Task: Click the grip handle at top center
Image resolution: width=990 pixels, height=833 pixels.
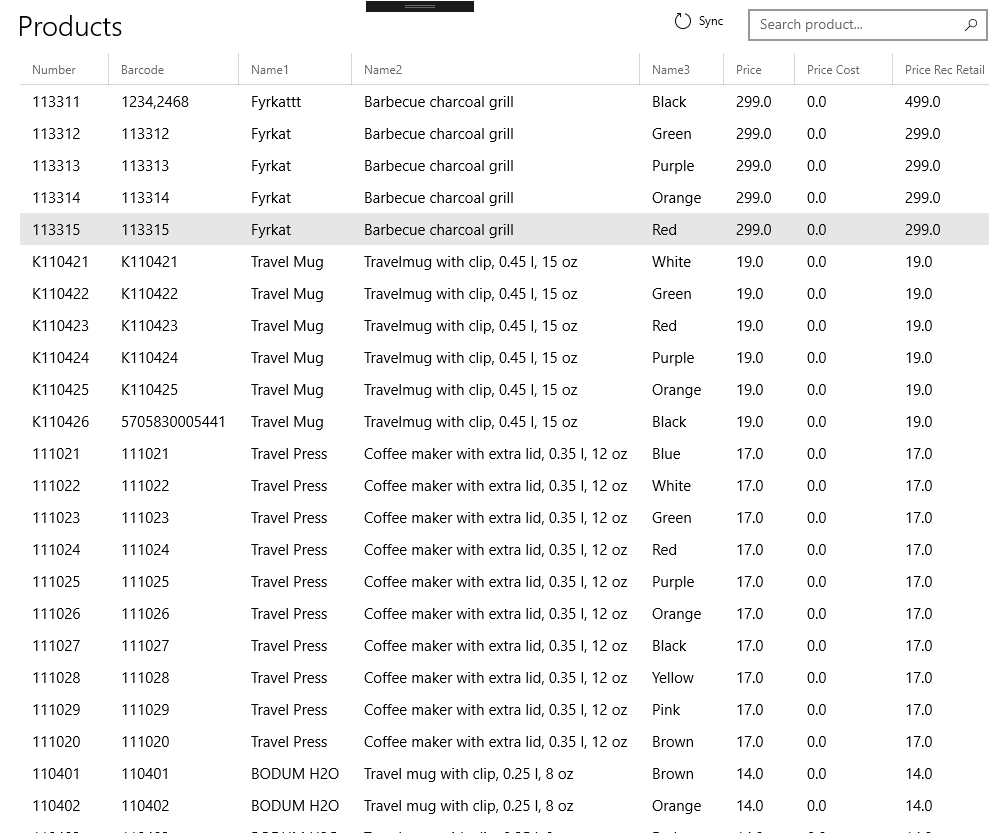Action: (420, 6)
